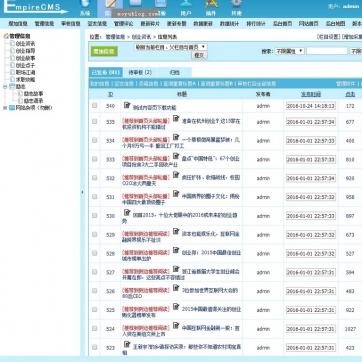Click the edit icon in row 534
362x362 pixels.
pos(176,137)
